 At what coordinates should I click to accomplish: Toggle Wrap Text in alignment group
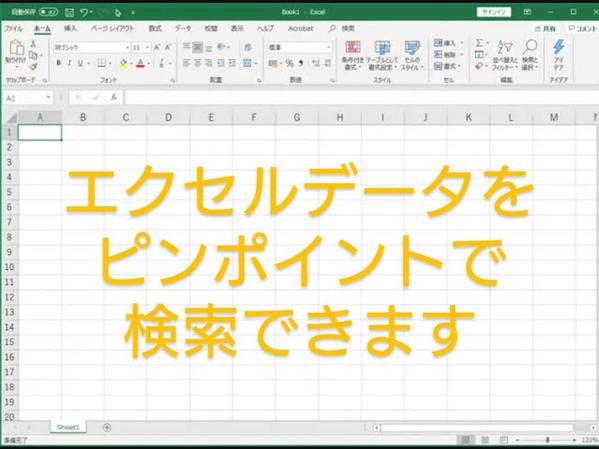click(x=248, y=47)
